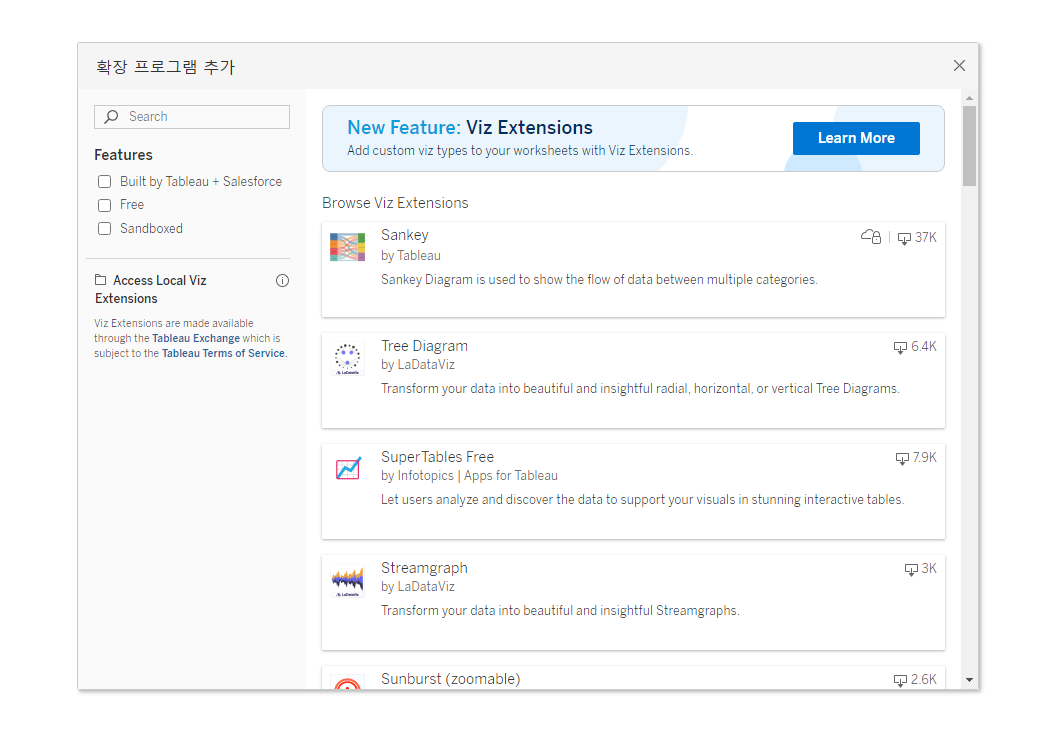Click the Sankey download count icon
This screenshot has height=742, width=1060.
[904, 239]
